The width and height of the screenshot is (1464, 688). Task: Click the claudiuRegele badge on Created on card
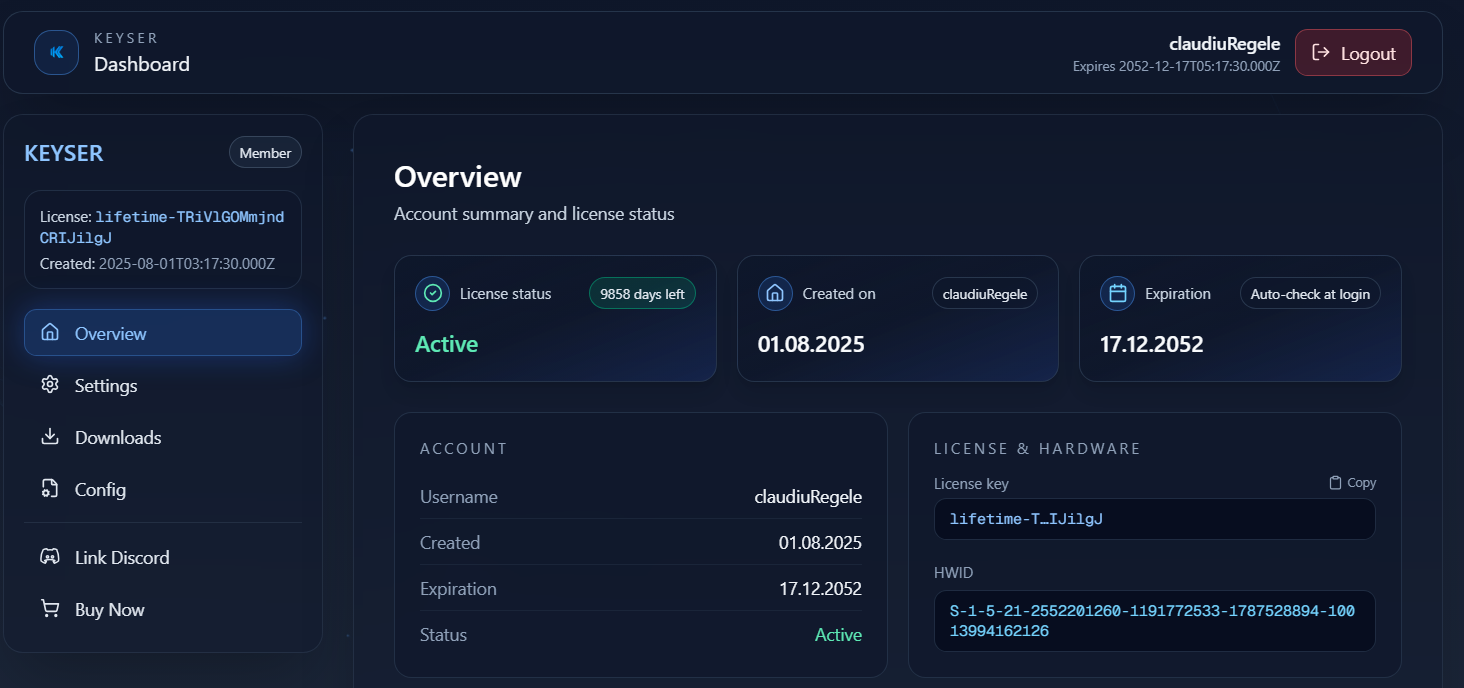(x=985, y=294)
